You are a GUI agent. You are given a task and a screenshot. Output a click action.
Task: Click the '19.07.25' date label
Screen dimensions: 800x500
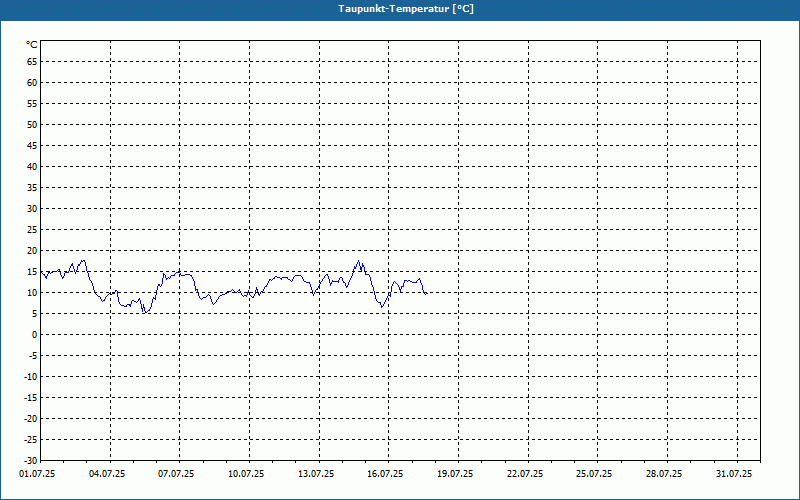(x=455, y=474)
